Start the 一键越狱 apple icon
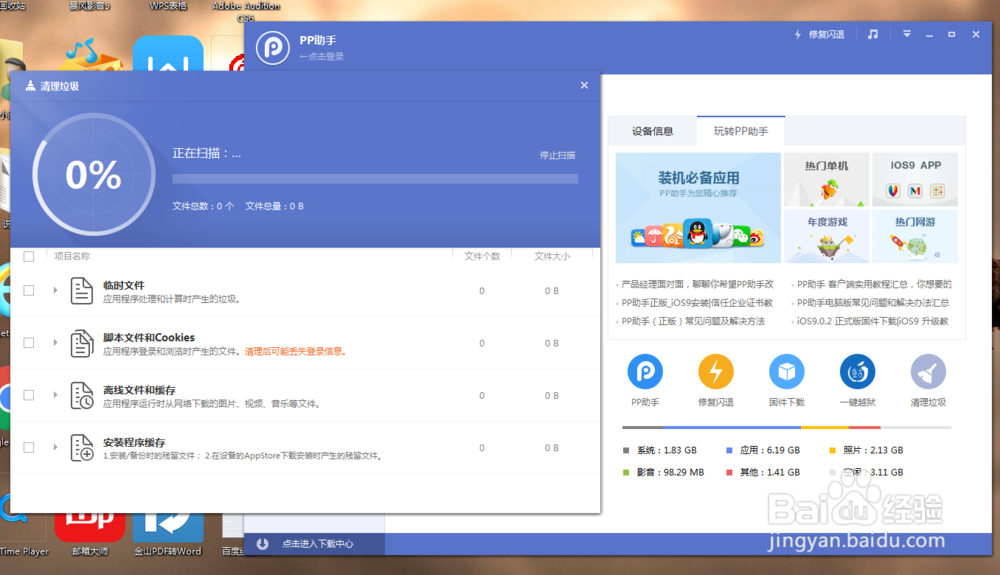1000x575 pixels. [857, 372]
